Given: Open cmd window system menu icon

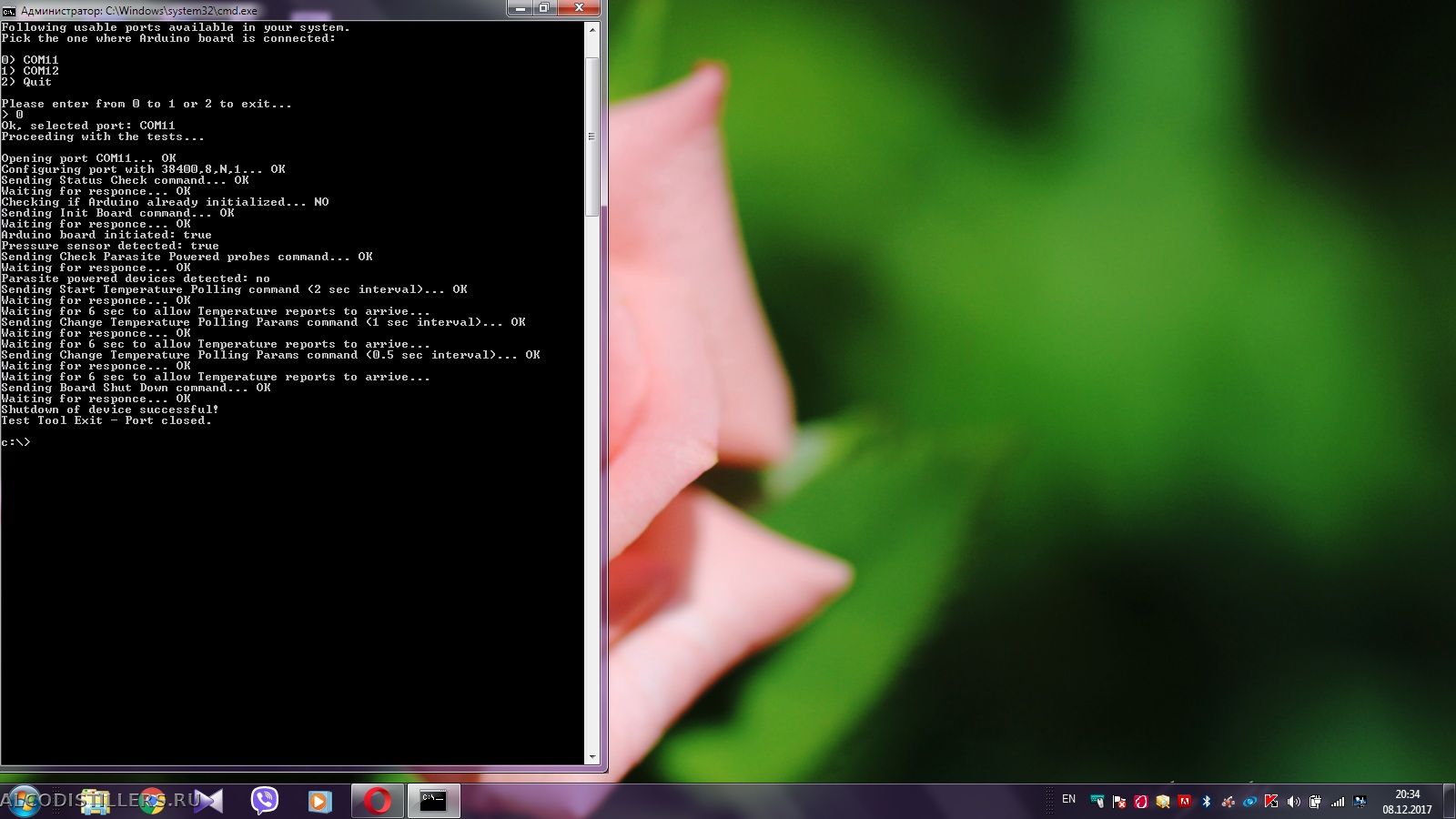Looking at the screenshot, I should (x=9, y=10).
